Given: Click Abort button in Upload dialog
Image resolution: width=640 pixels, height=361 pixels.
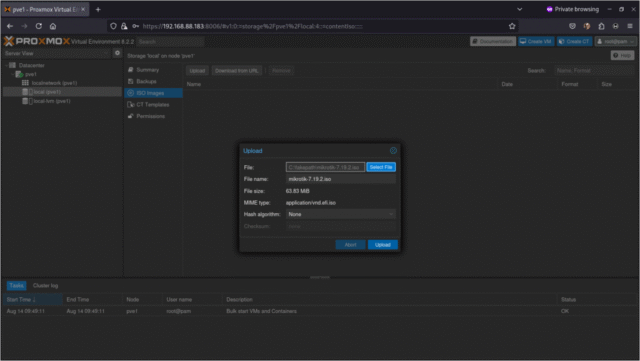Looking at the screenshot, I should coord(350,245).
